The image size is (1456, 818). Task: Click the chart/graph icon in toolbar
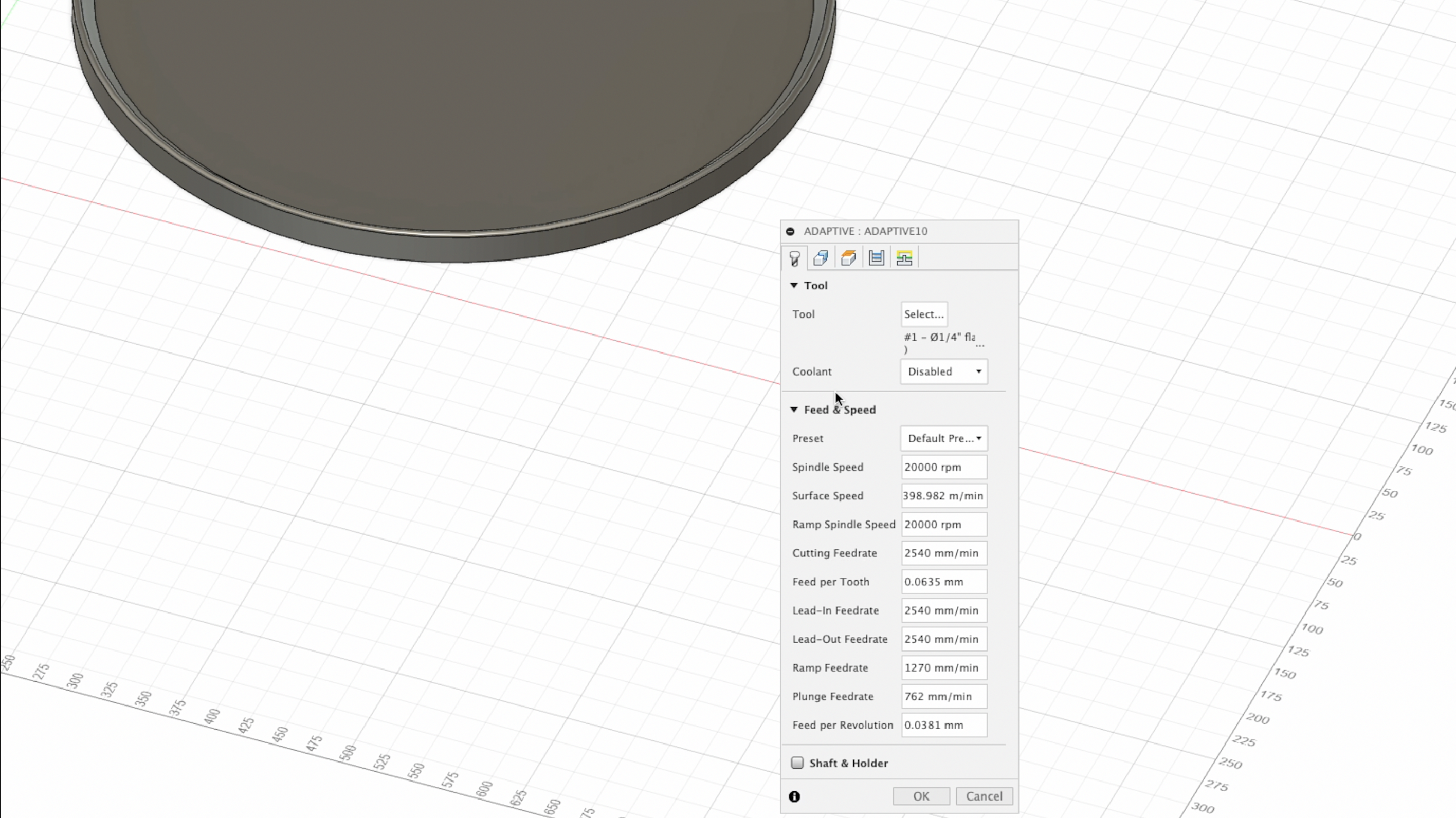[876, 258]
